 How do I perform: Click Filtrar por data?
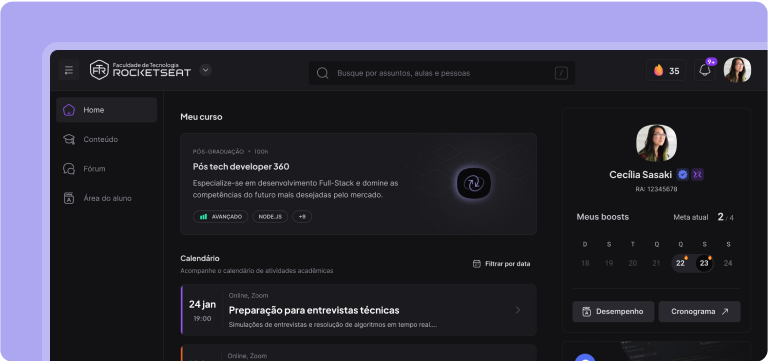pyautogui.click(x=501, y=264)
